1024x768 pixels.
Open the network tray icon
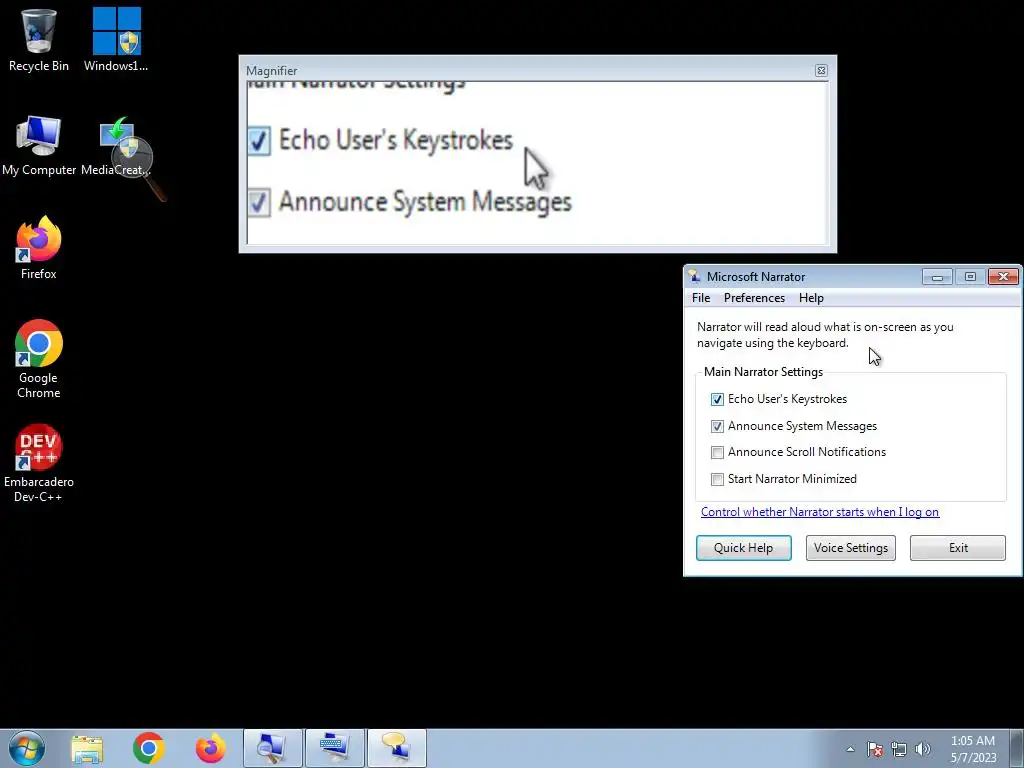pyautogui.click(x=899, y=749)
